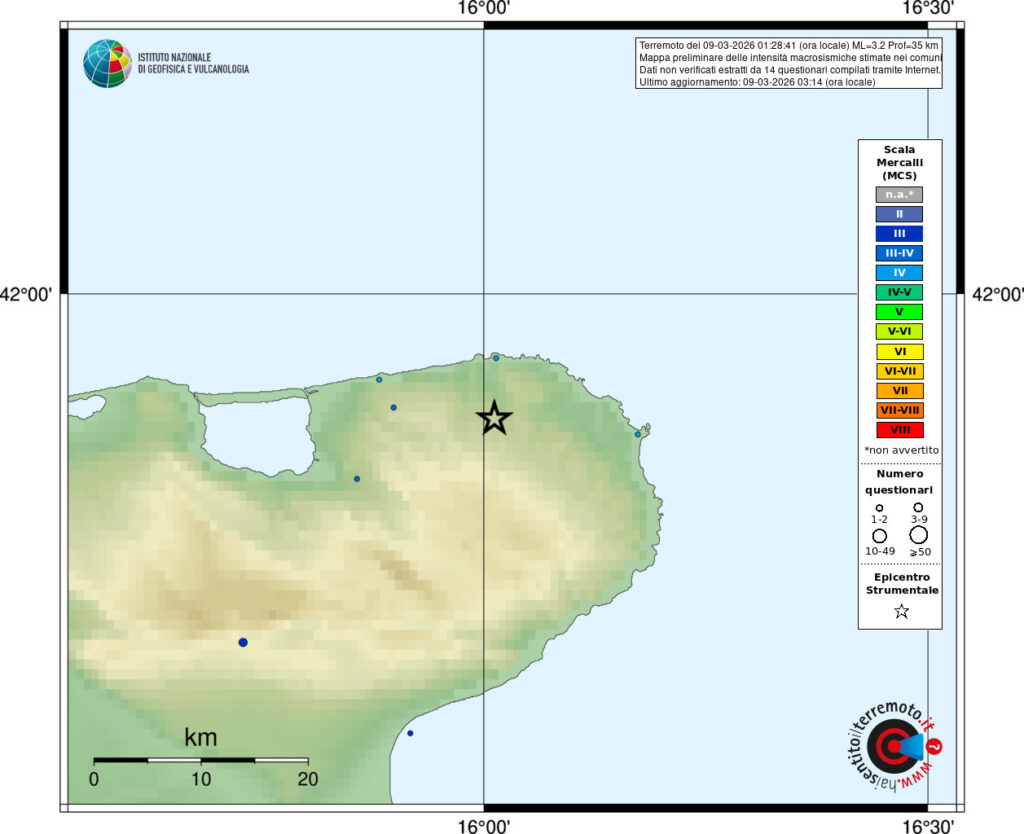The image size is (1024, 834).
Task: Click the light blue IV intensity swatch
Action: [899, 272]
